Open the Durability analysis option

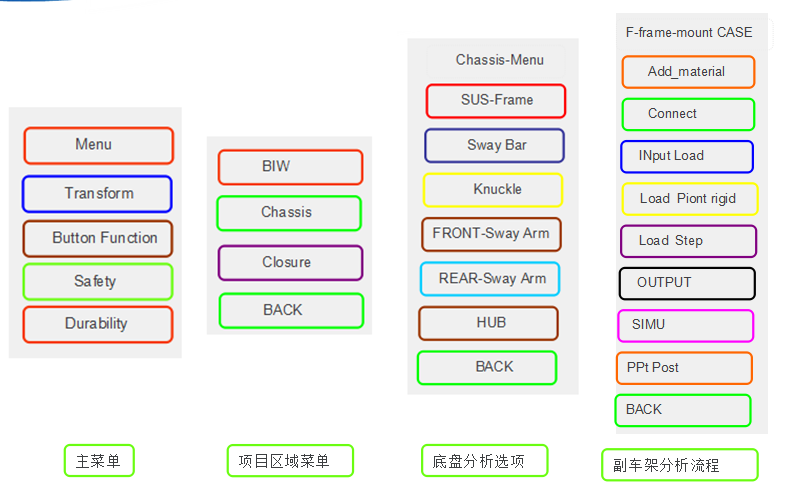coord(97,324)
